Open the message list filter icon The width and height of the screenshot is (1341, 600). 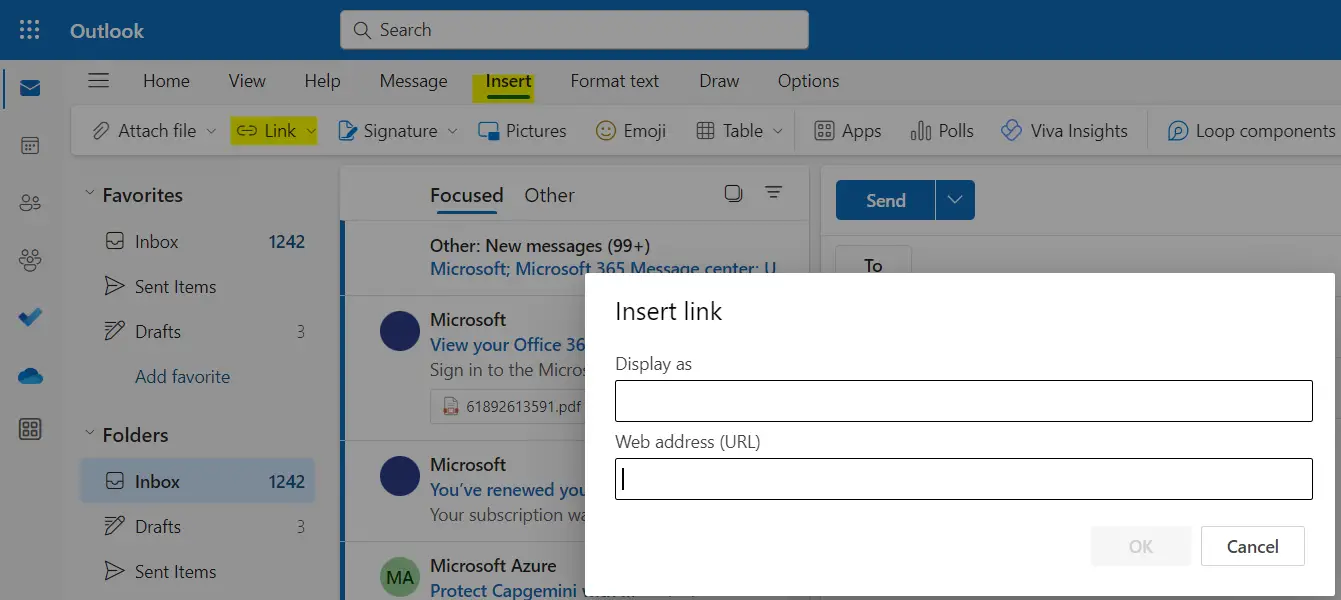coord(773,193)
